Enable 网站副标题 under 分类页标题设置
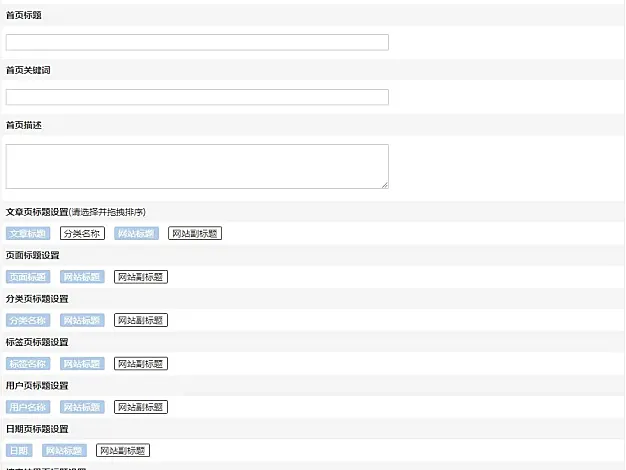The height and width of the screenshot is (470, 626). 140,320
